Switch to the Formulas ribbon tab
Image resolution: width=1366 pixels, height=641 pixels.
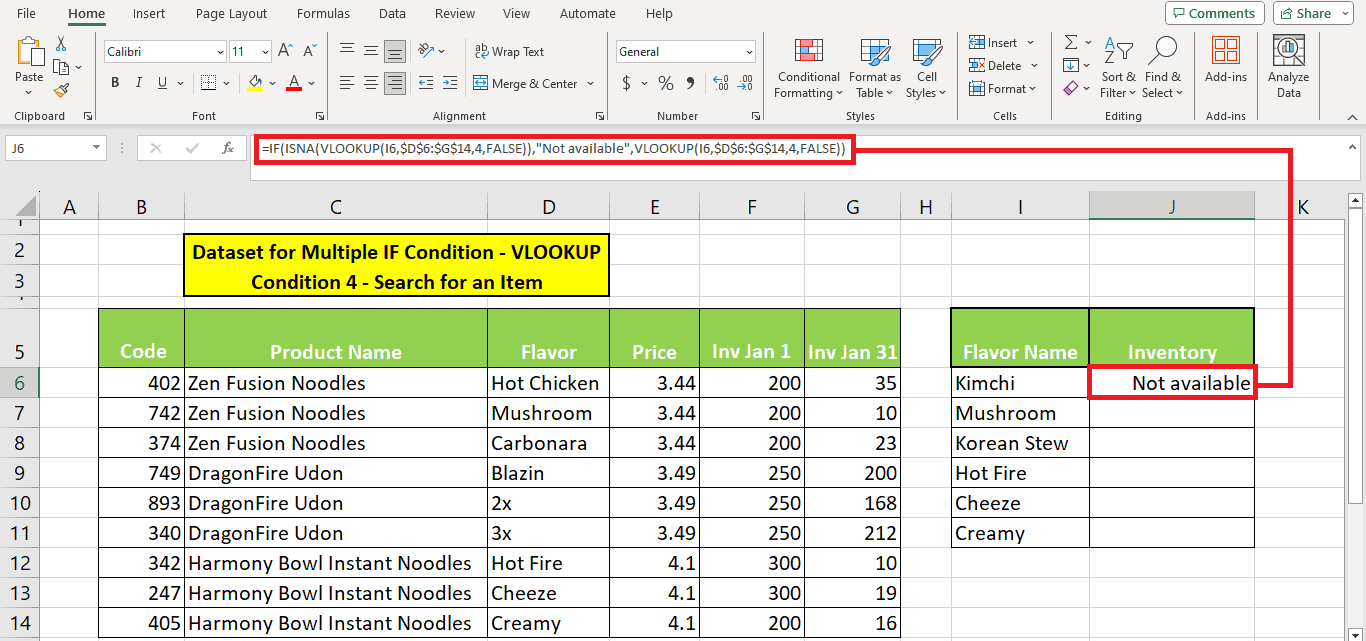point(323,13)
